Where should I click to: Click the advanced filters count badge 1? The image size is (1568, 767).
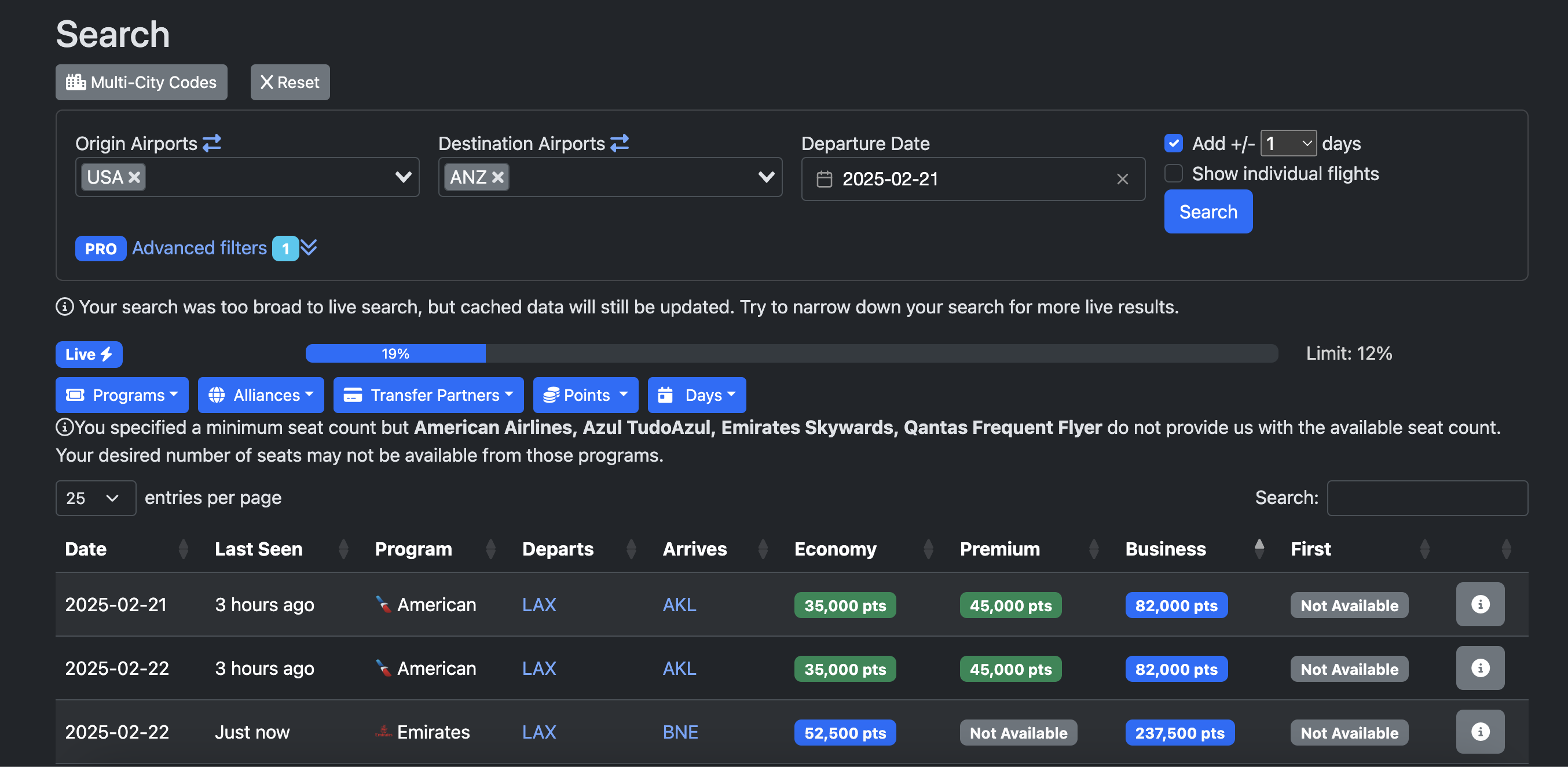click(x=285, y=249)
